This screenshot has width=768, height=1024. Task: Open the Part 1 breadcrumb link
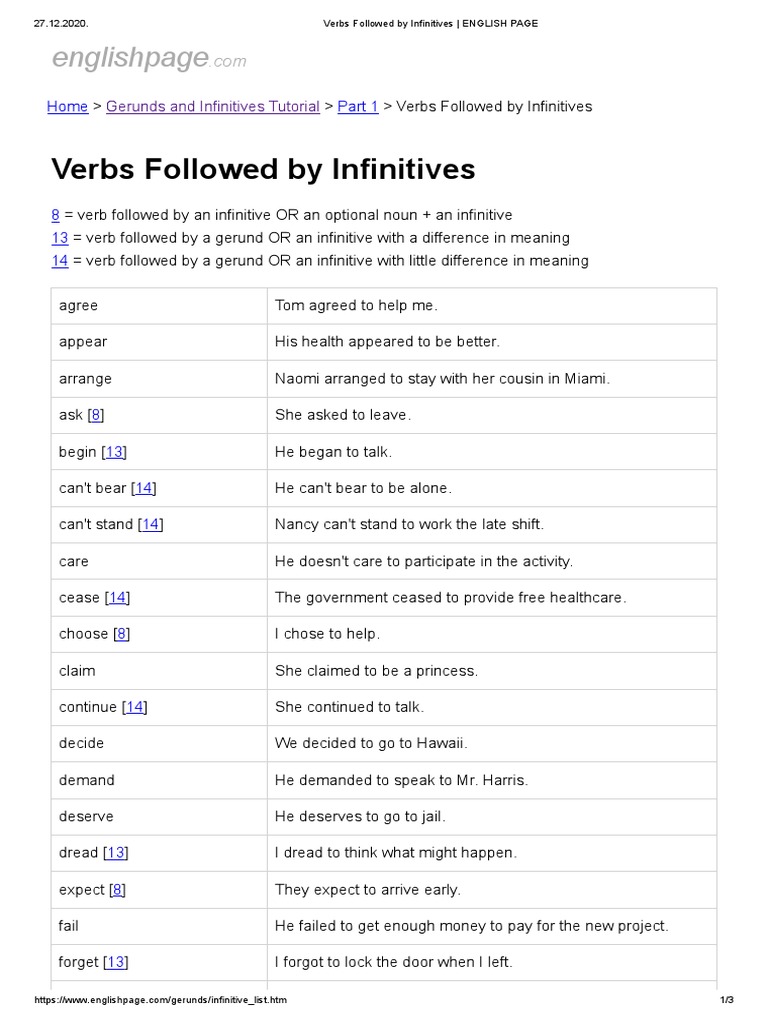[358, 106]
